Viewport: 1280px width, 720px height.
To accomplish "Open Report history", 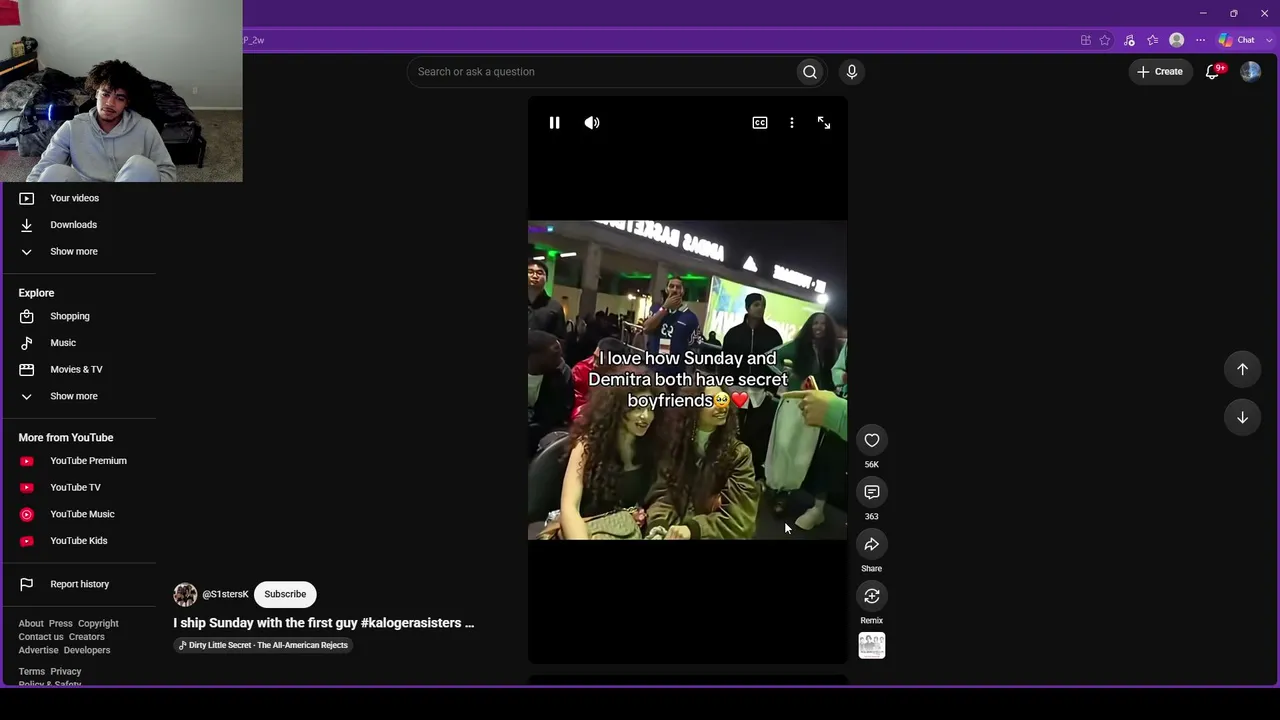I will 80,584.
